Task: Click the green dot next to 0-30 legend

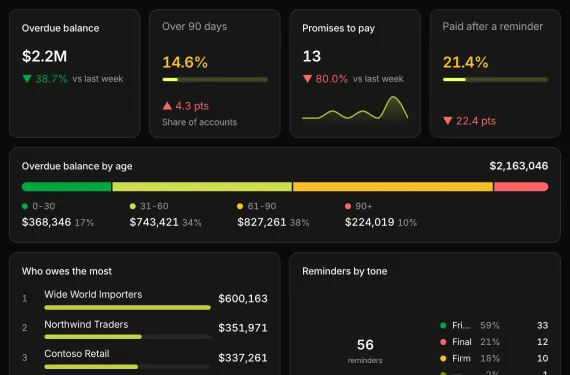Action: coord(25,206)
